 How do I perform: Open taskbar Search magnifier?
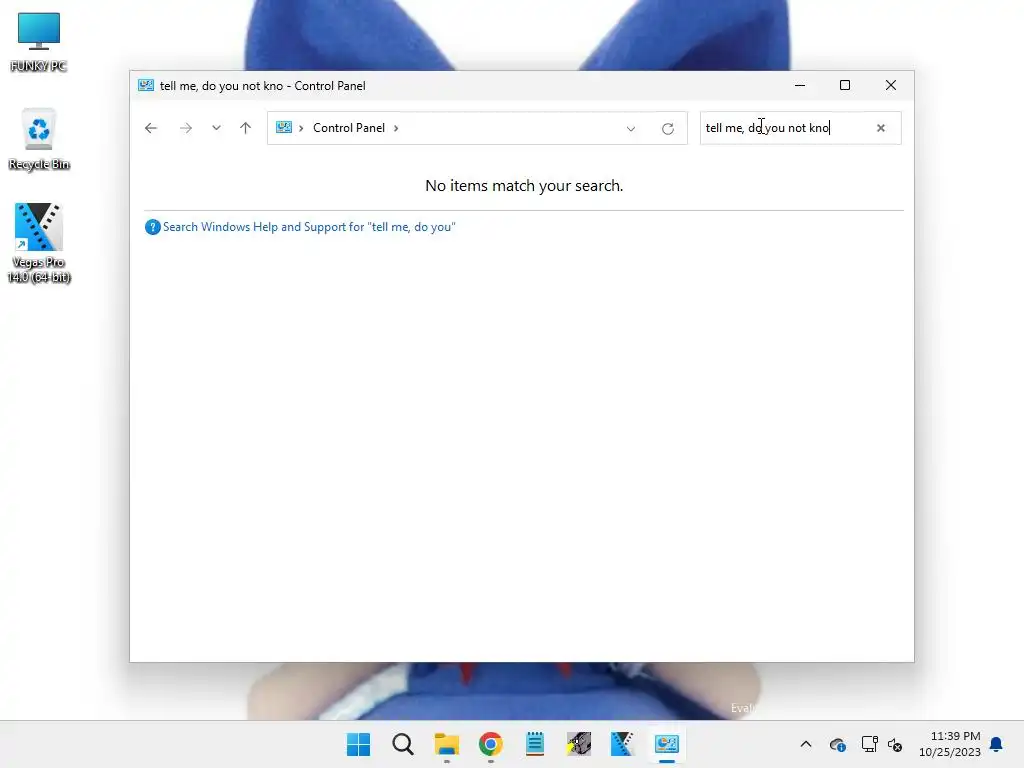[403, 744]
